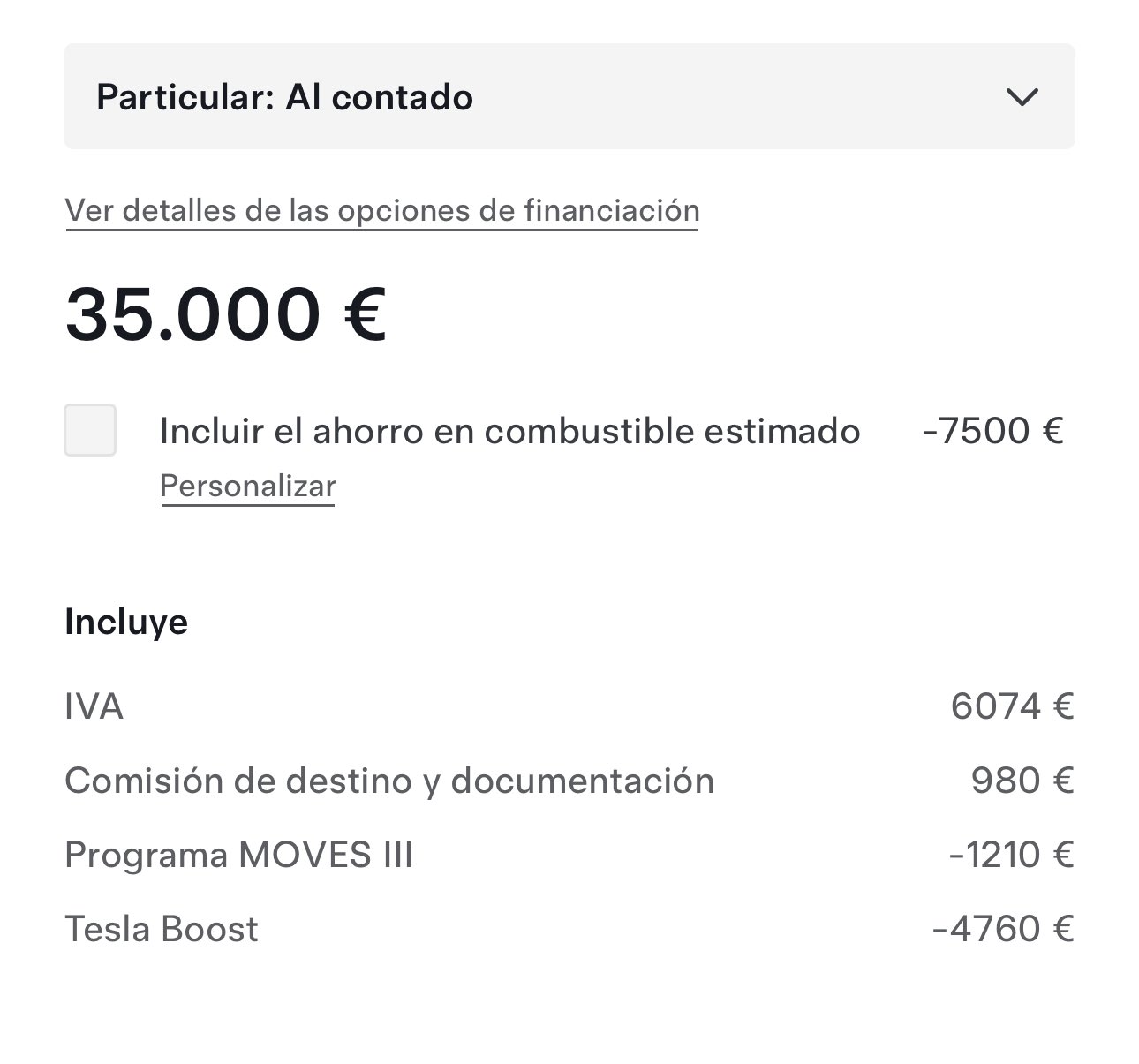This screenshot has width=1139, height=1064.
Task: Enable the estimated fuel savings checkbox
Action: click(x=90, y=430)
